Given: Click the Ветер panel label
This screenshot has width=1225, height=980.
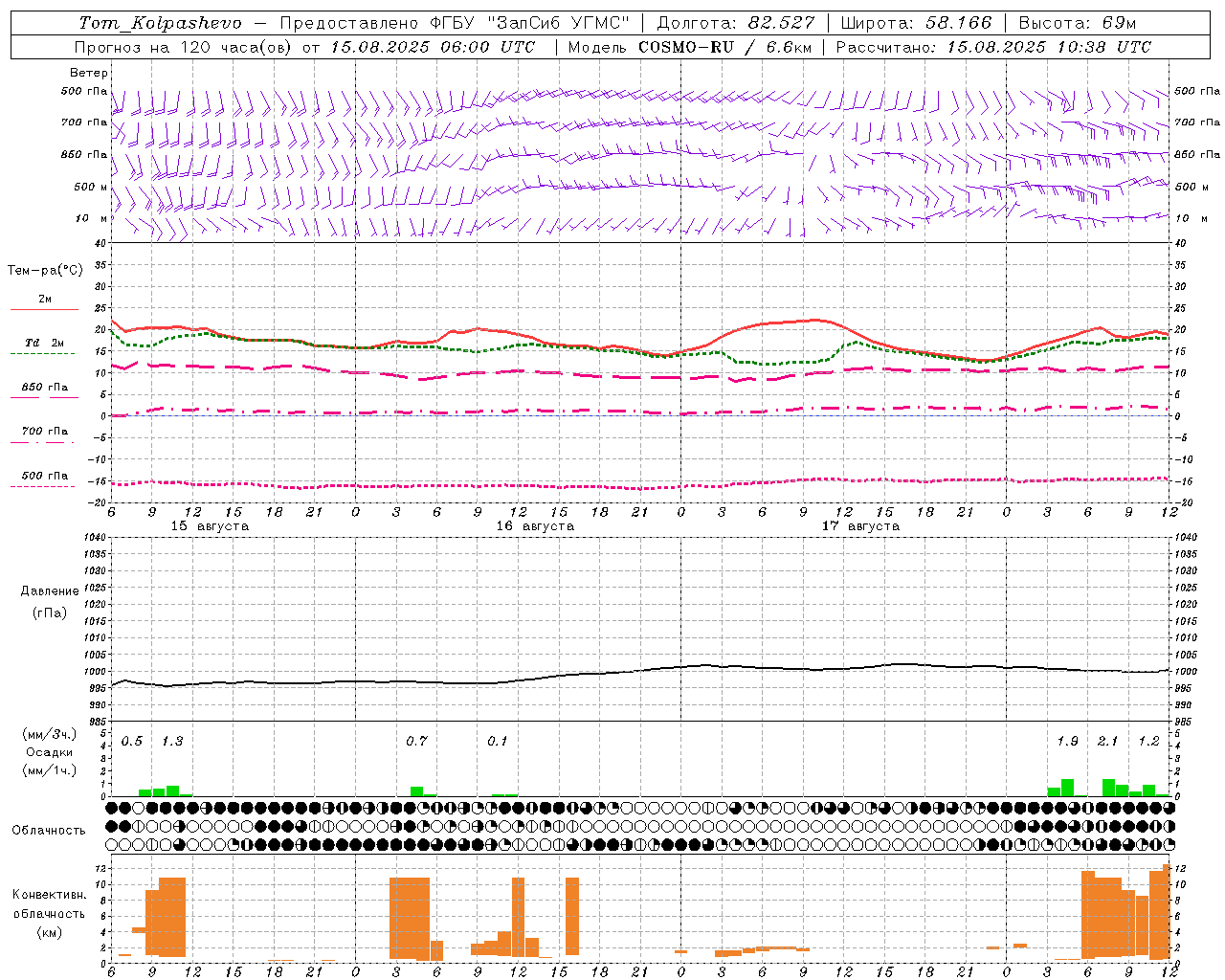Looking at the screenshot, I should click(89, 73).
